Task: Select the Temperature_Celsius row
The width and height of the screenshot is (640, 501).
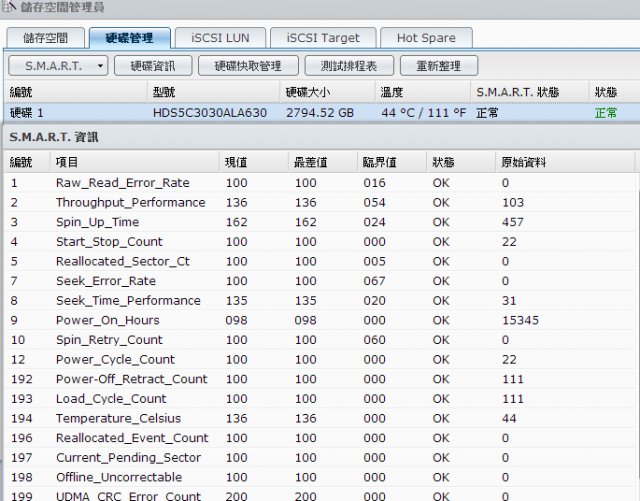Action: tap(320, 418)
